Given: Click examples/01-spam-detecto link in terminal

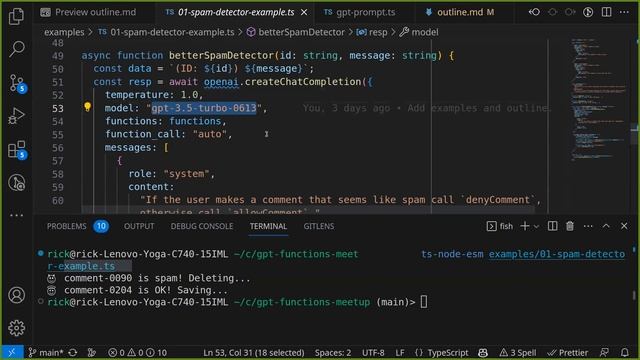Looking at the screenshot, I should 557,254.
